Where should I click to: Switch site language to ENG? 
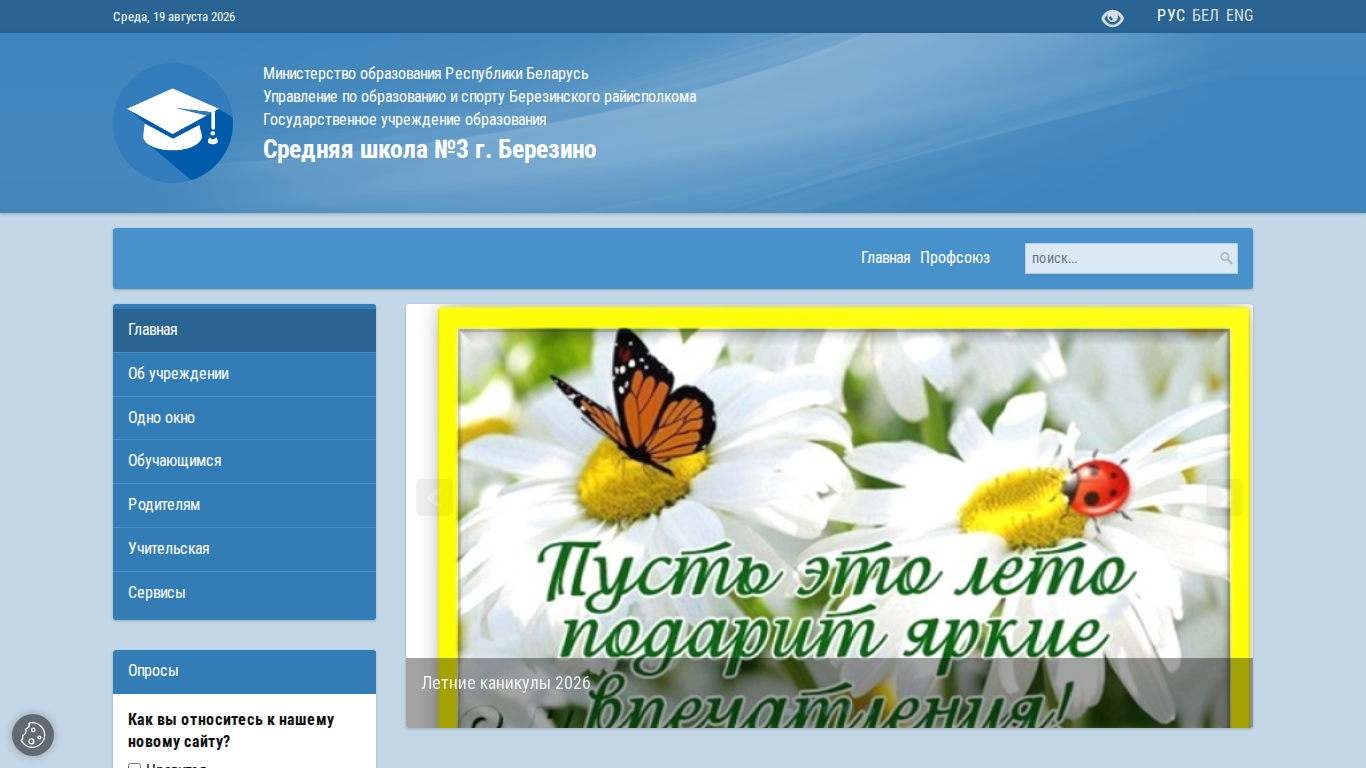click(x=1240, y=16)
